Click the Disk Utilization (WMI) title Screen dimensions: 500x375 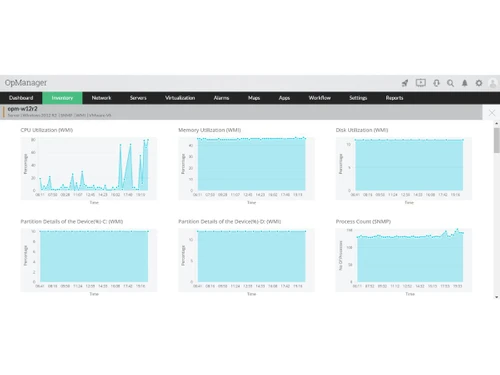coord(362,130)
